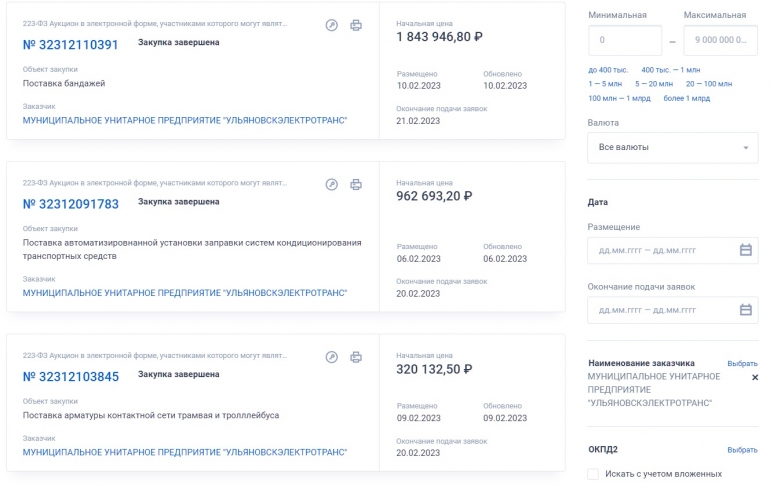The image size is (770, 486).
Task: Focus the Максимальная price input field
Action: [720, 40]
